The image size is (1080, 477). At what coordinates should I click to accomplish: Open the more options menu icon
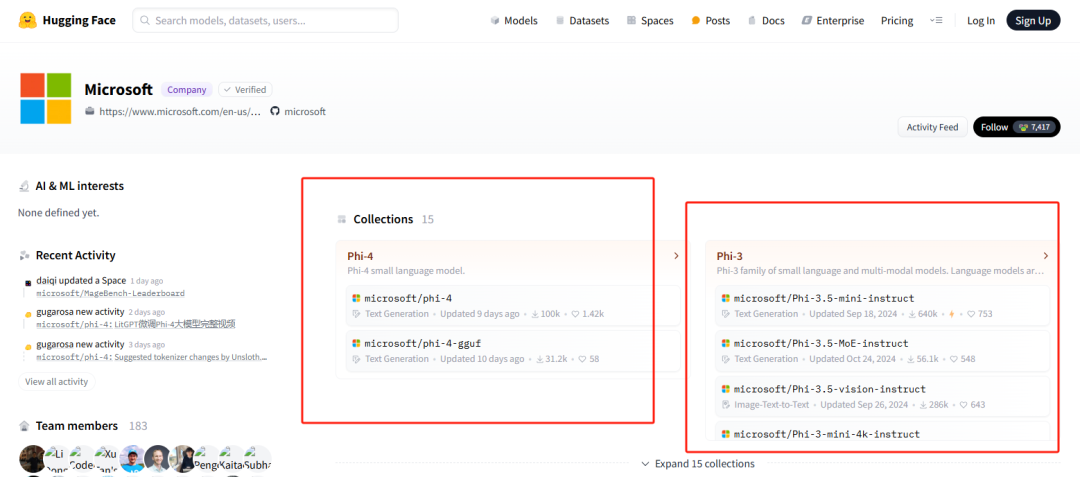point(935,21)
